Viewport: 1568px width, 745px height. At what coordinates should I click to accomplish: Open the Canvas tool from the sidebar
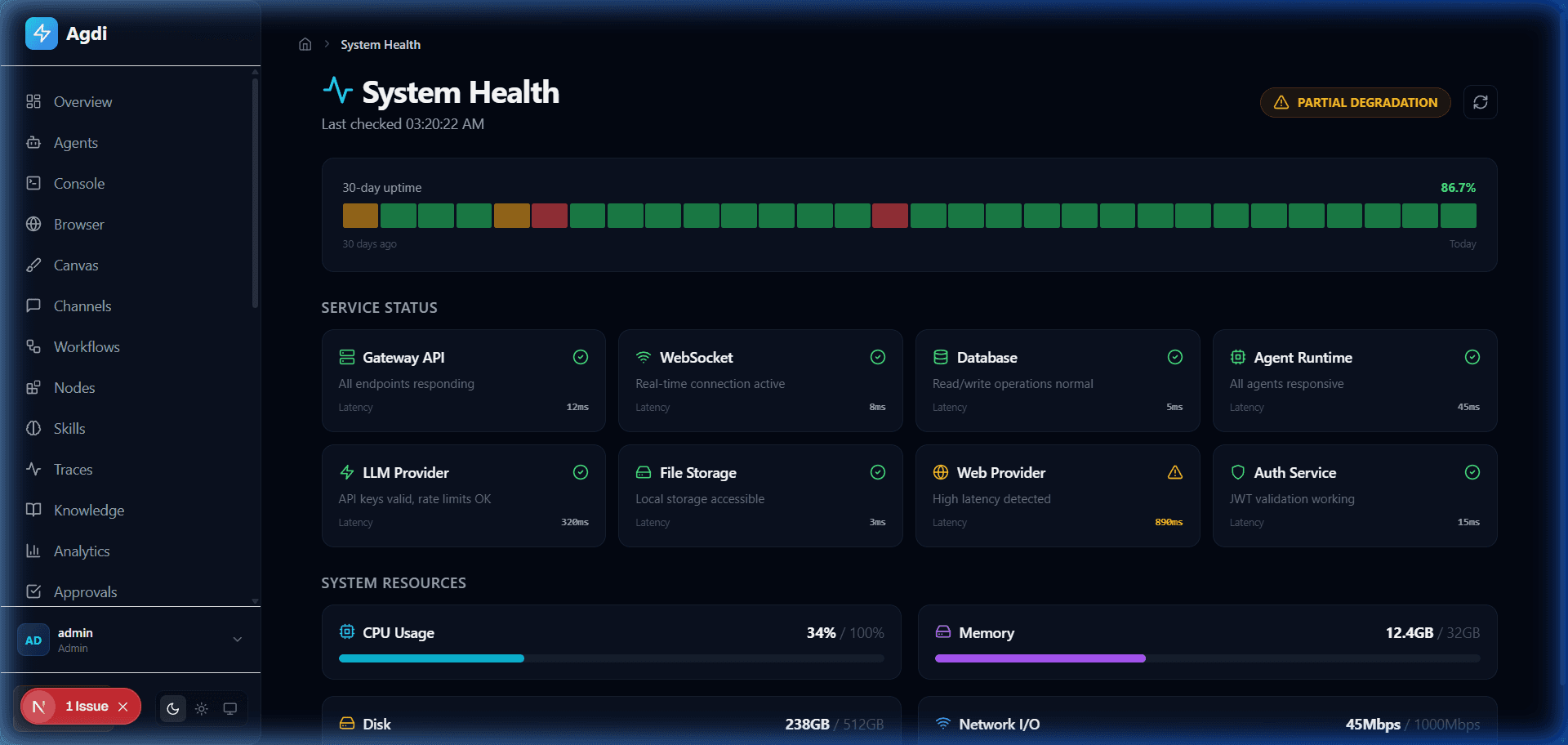pyautogui.click(x=75, y=265)
